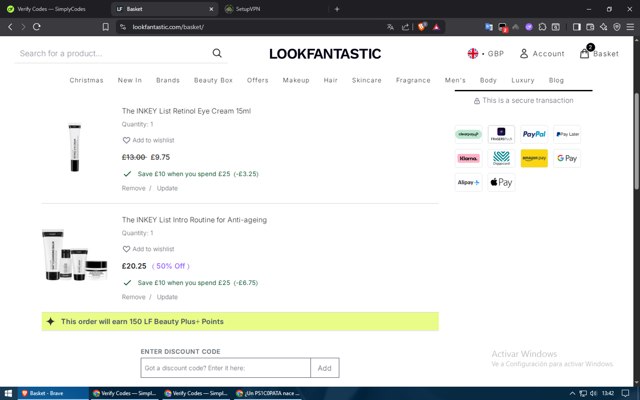Open the Brave VPN shield icon

tap(617, 27)
